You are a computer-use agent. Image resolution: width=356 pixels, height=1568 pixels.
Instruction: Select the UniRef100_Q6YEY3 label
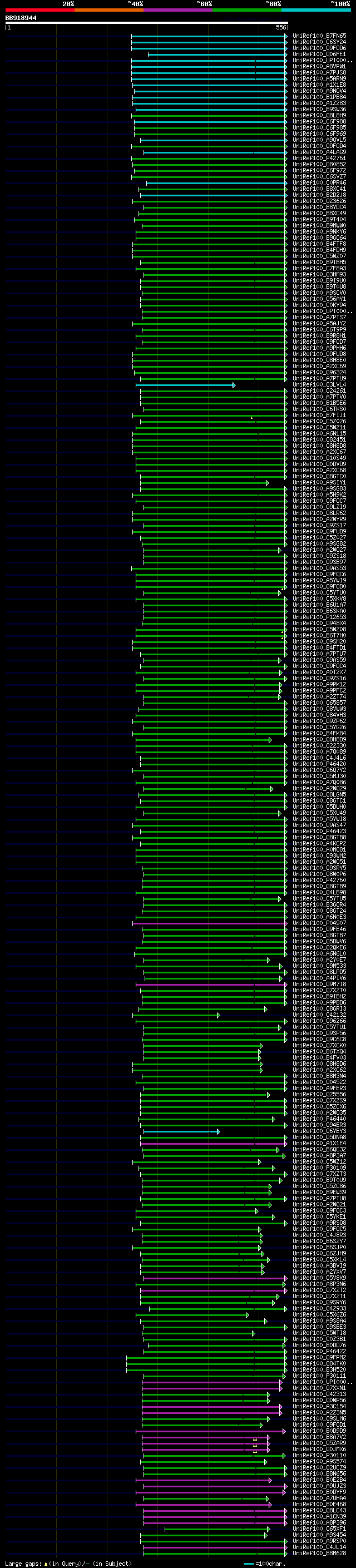pyautogui.click(x=319, y=1131)
